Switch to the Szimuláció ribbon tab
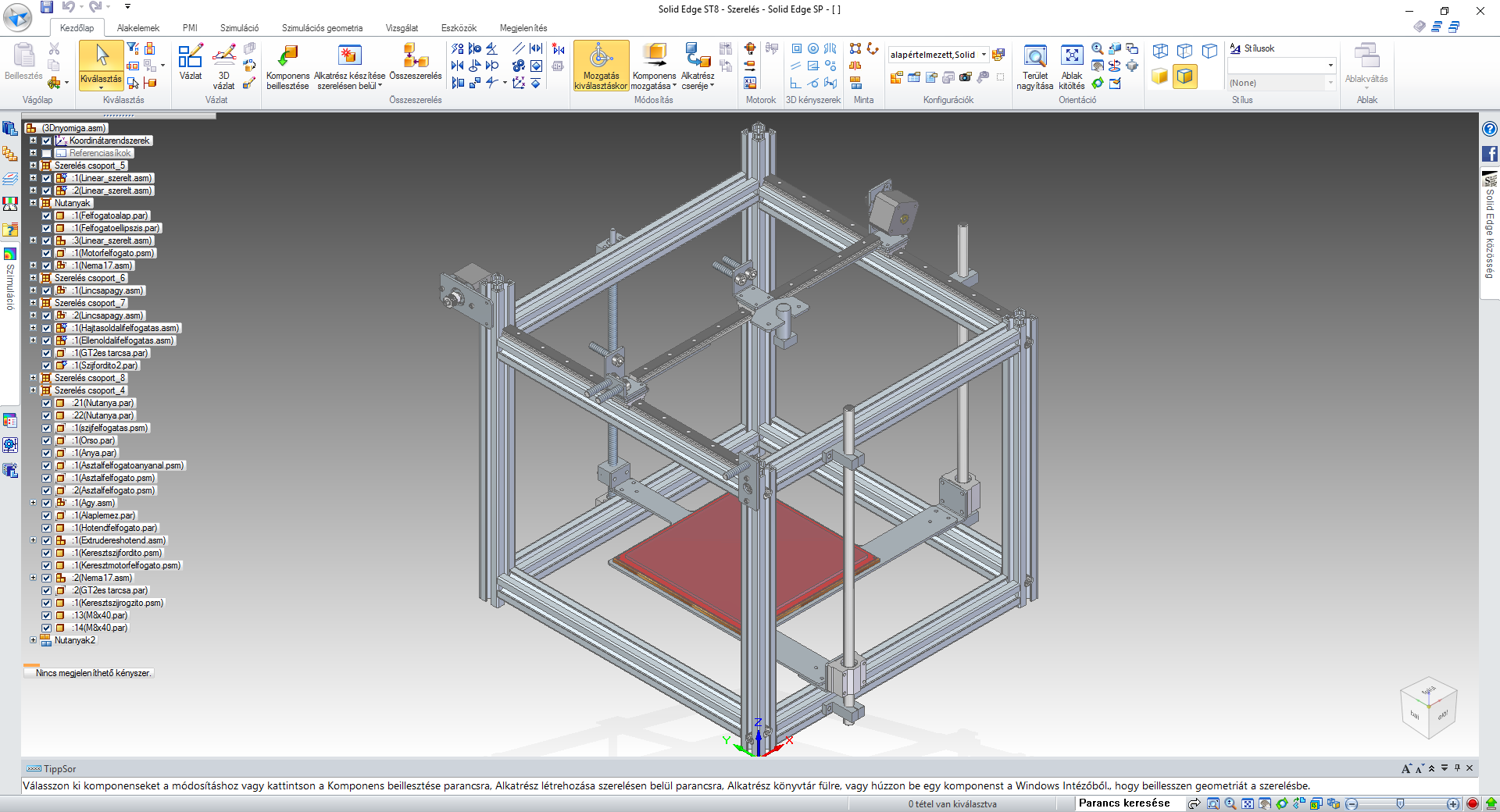 click(x=239, y=28)
